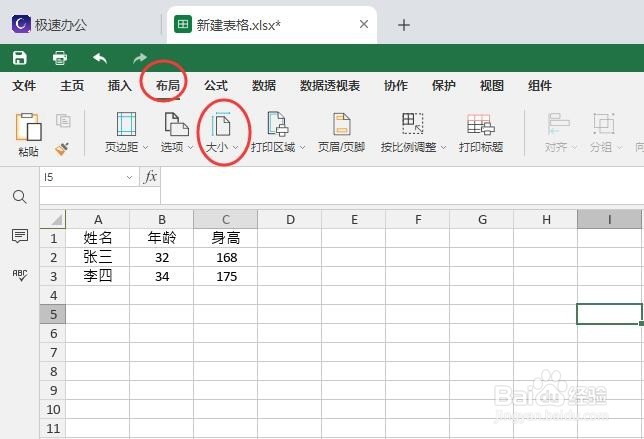This screenshot has width=644, height=439.
Task: Open Header/Footer (页眉/页脚) icon
Action: (x=341, y=124)
